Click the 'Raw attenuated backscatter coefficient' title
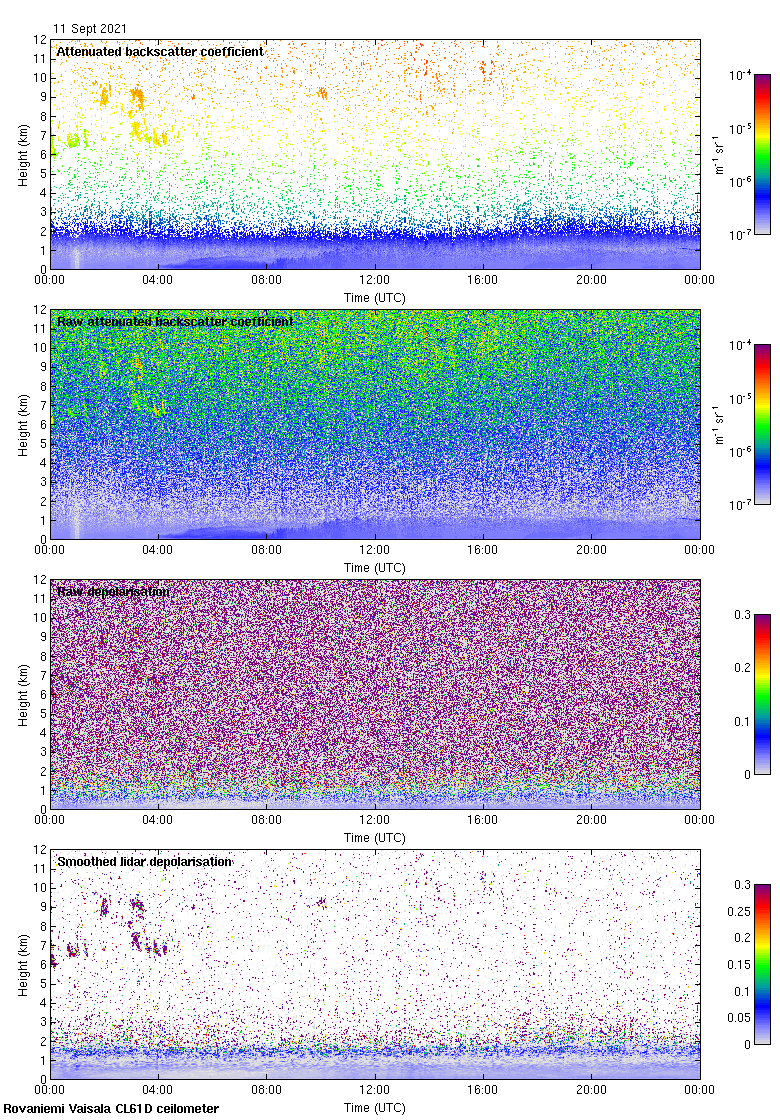Screen dimensions: 780x1120 click(175, 321)
